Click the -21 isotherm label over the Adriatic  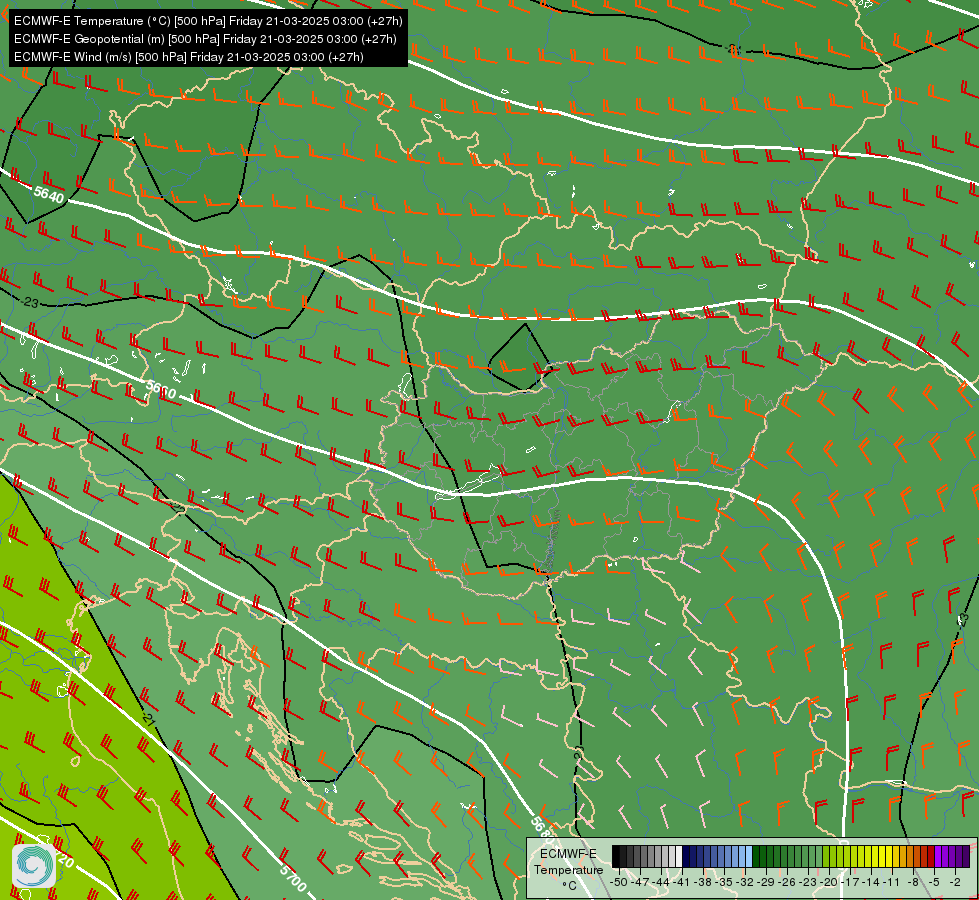click(x=147, y=719)
